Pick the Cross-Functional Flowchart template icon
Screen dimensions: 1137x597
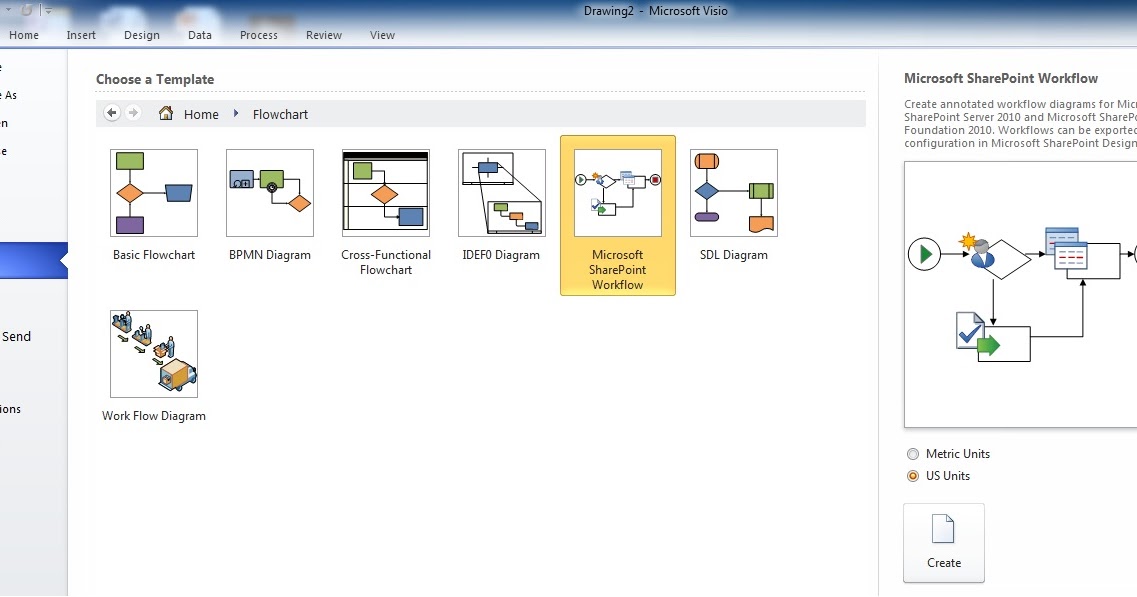(x=386, y=193)
